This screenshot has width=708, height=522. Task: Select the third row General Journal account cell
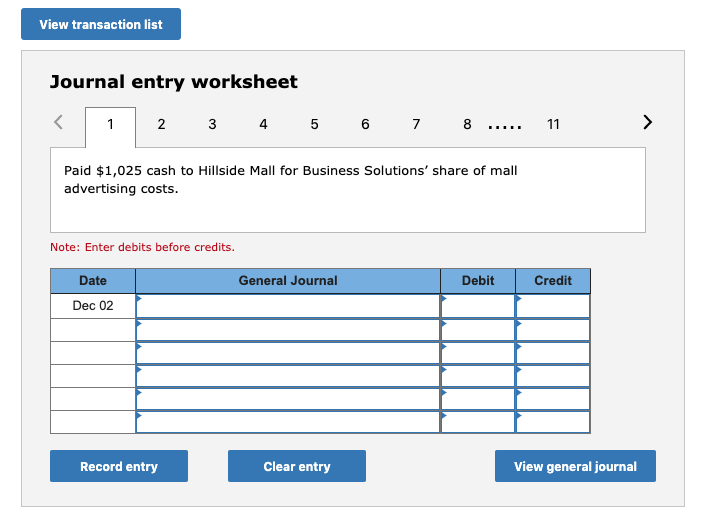point(288,353)
